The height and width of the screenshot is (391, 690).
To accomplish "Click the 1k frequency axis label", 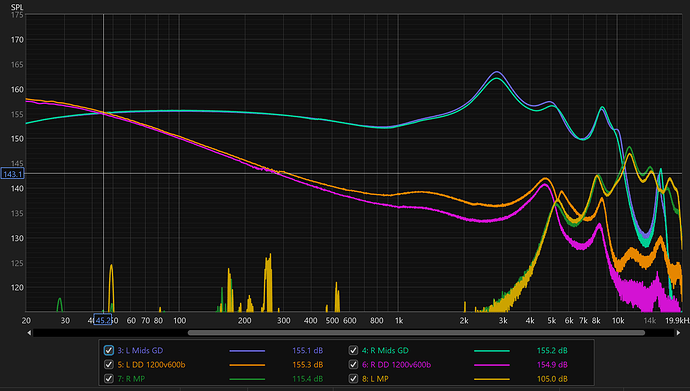I will (399, 321).
